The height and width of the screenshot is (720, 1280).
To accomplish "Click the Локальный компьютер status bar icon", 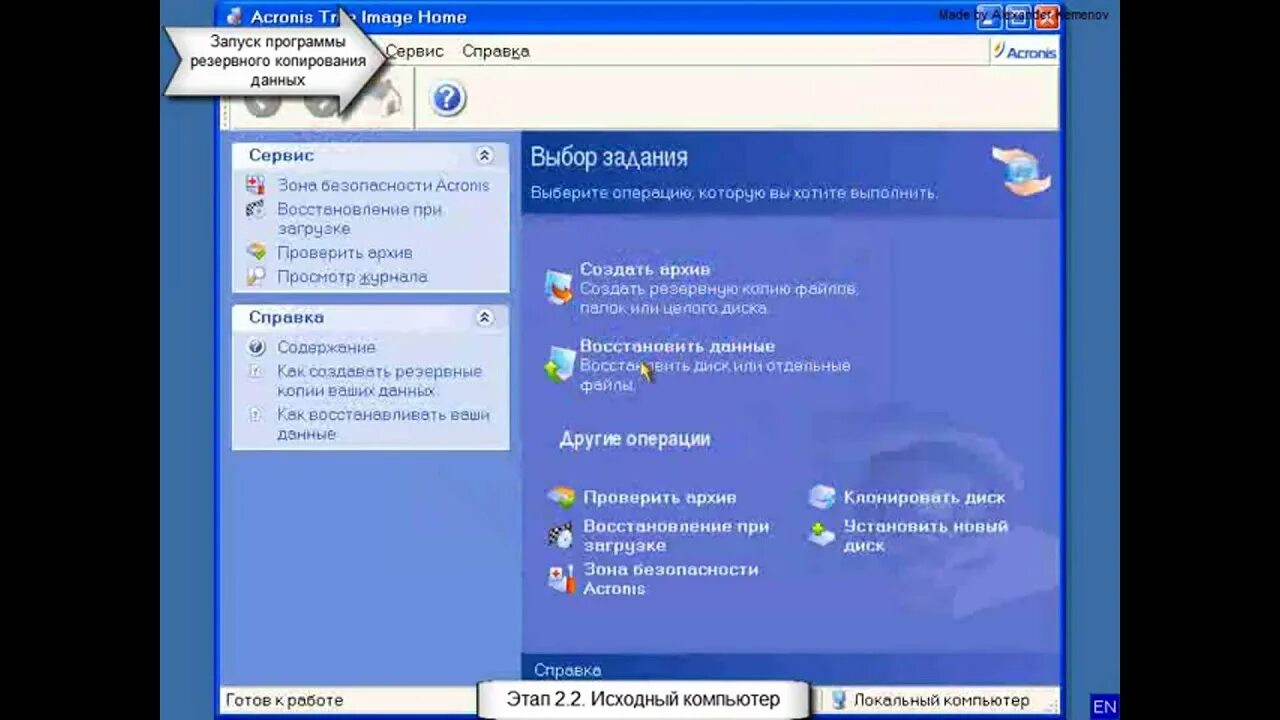I will (839, 700).
